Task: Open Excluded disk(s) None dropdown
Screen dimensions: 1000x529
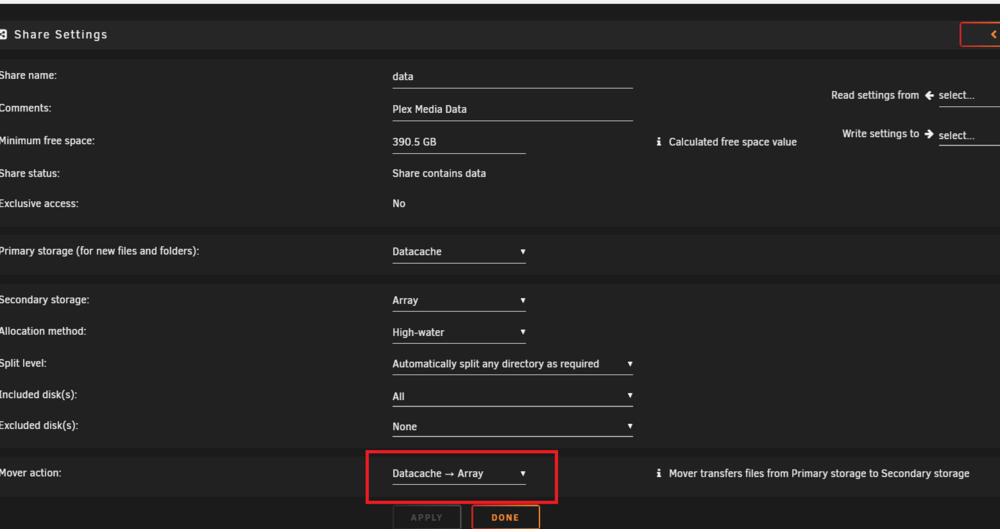Action: point(512,427)
